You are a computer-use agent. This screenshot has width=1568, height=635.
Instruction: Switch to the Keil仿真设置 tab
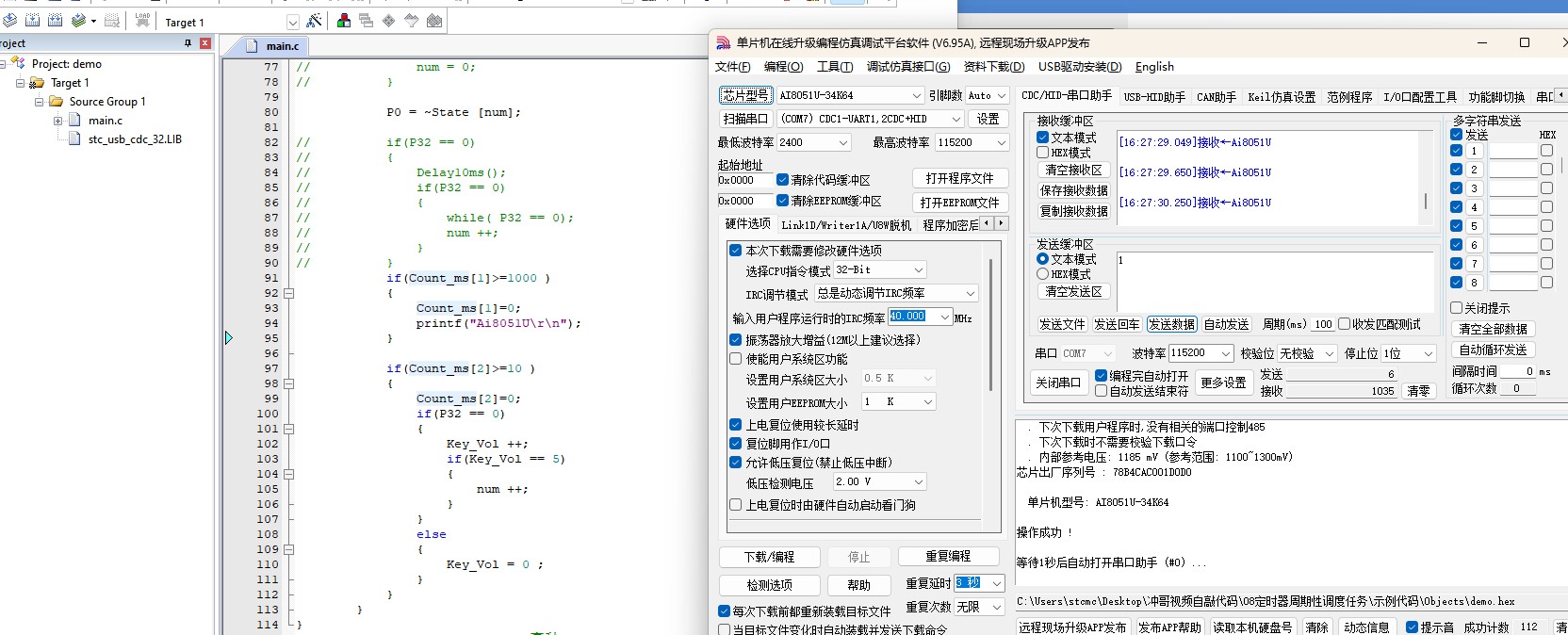pos(1282,97)
